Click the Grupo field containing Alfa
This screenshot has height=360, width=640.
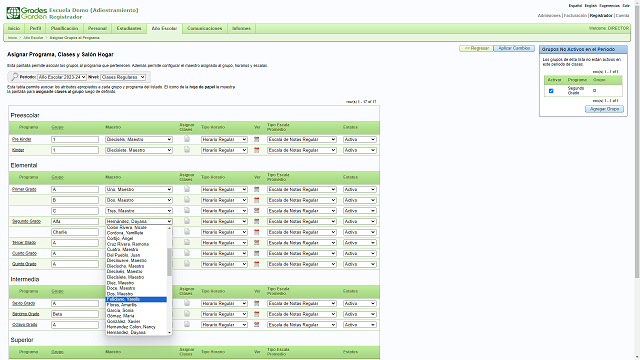tap(75, 221)
